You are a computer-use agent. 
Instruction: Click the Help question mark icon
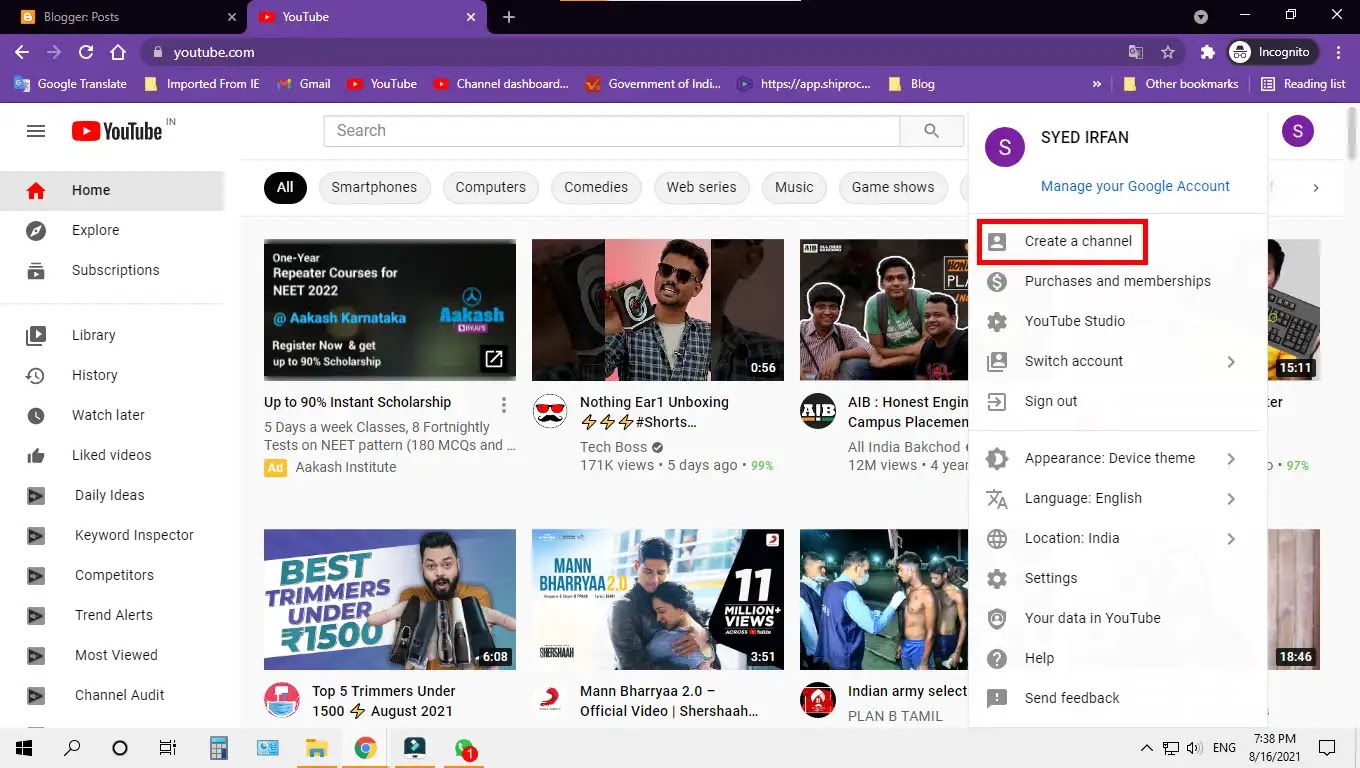coord(997,659)
